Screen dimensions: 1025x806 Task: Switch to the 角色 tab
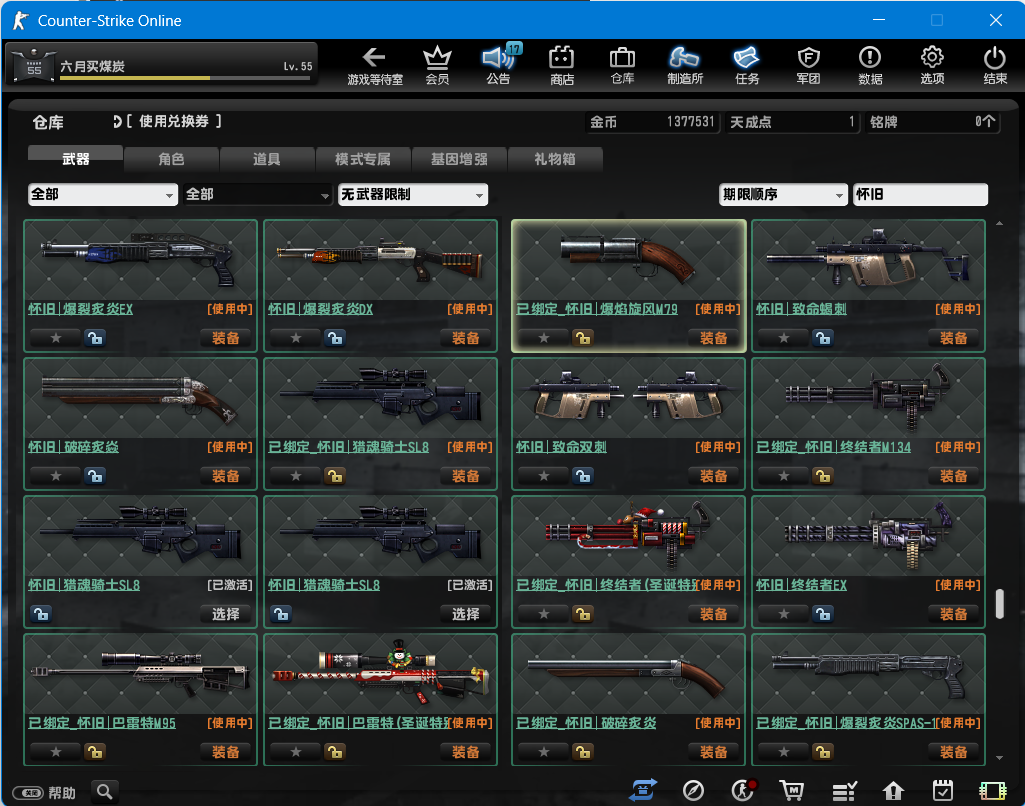coord(171,159)
